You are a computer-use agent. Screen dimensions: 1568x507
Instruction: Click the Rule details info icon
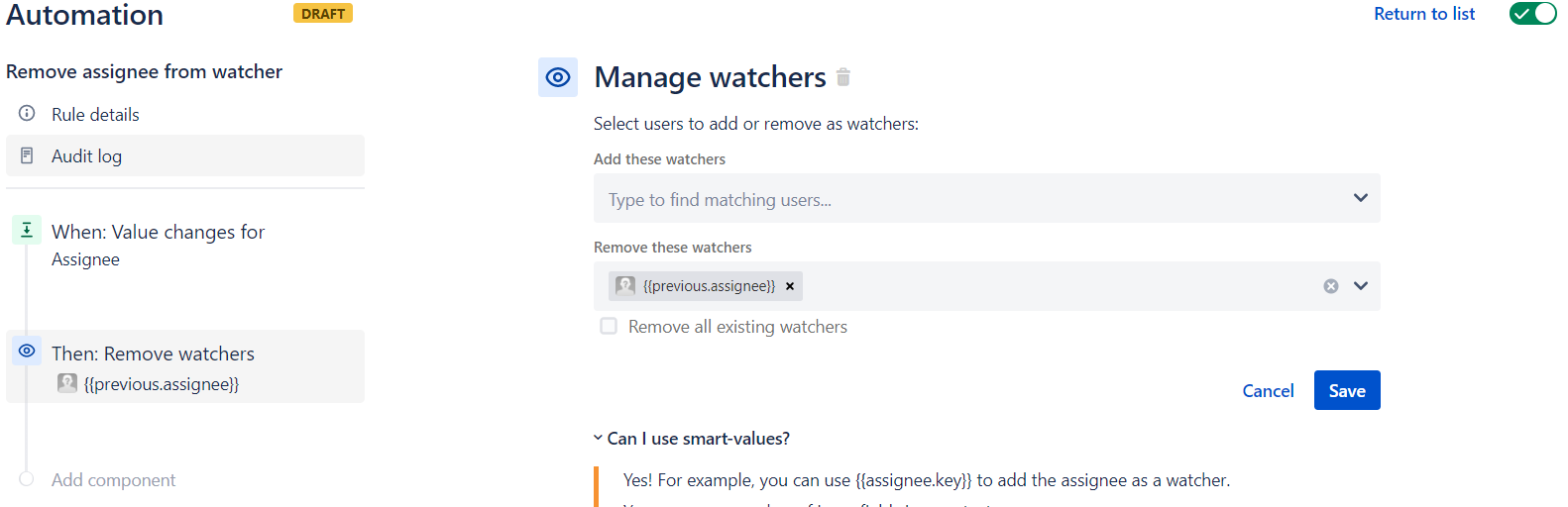pyautogui.click(x=27, y=114)
